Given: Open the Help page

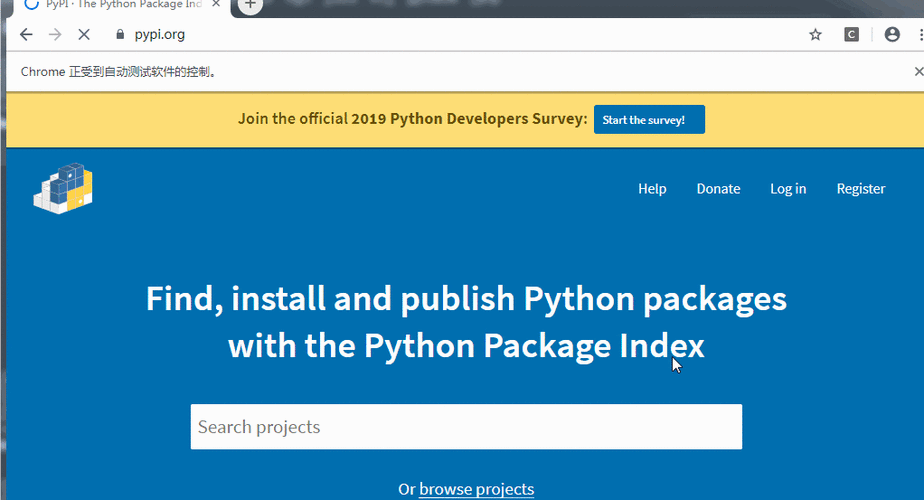Looking at the screenshot, I should click(652, 189).
